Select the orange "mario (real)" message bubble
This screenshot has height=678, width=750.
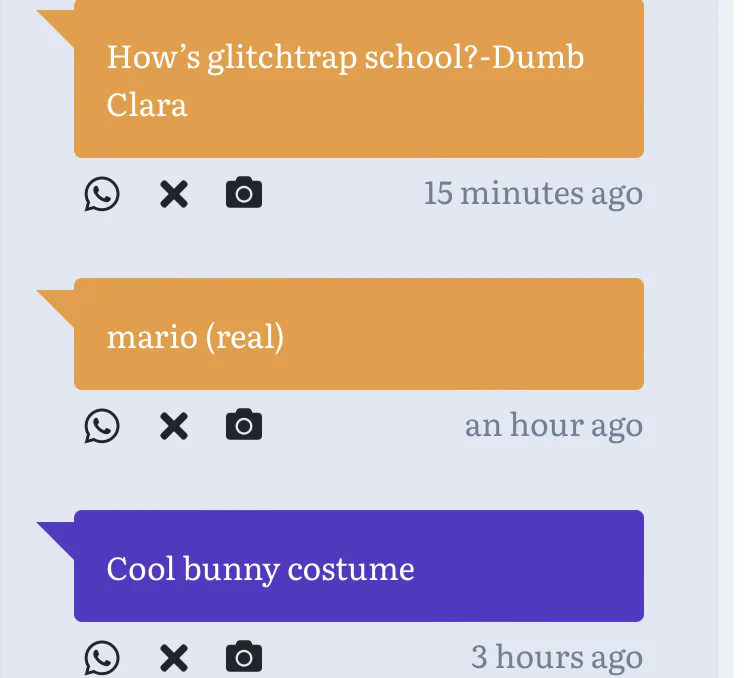358,335
